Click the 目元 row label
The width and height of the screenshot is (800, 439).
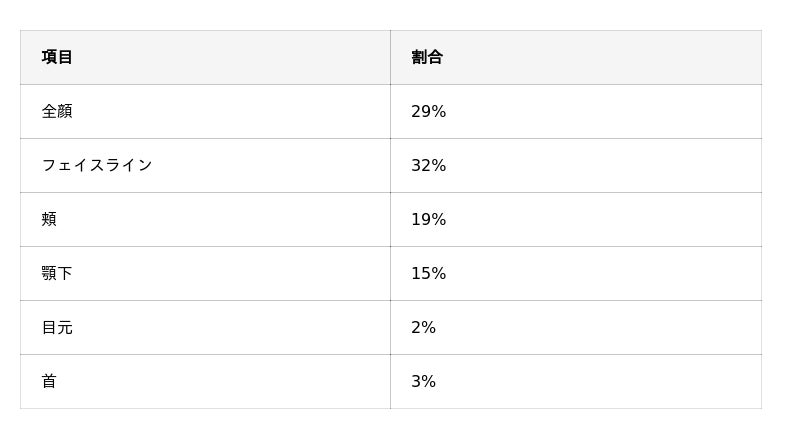tap(57, 327)
